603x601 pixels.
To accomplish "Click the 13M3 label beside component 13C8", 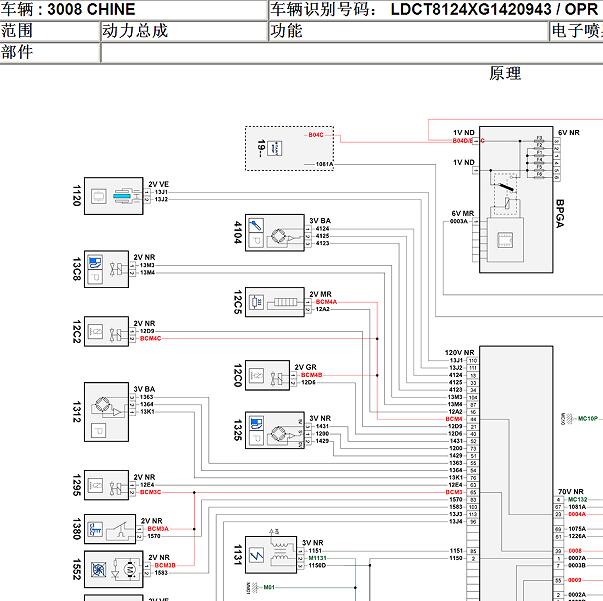I will coord(147,265).
